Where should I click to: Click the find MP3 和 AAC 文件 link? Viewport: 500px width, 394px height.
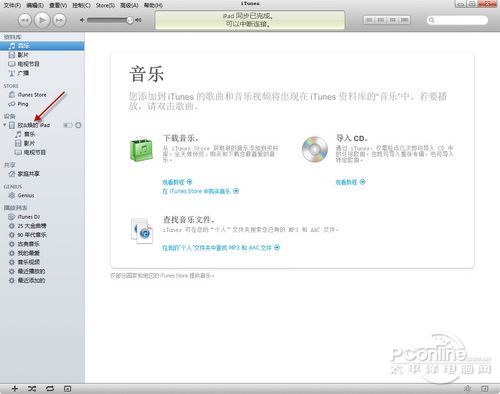pyautogui.click(x=221, y=248)
